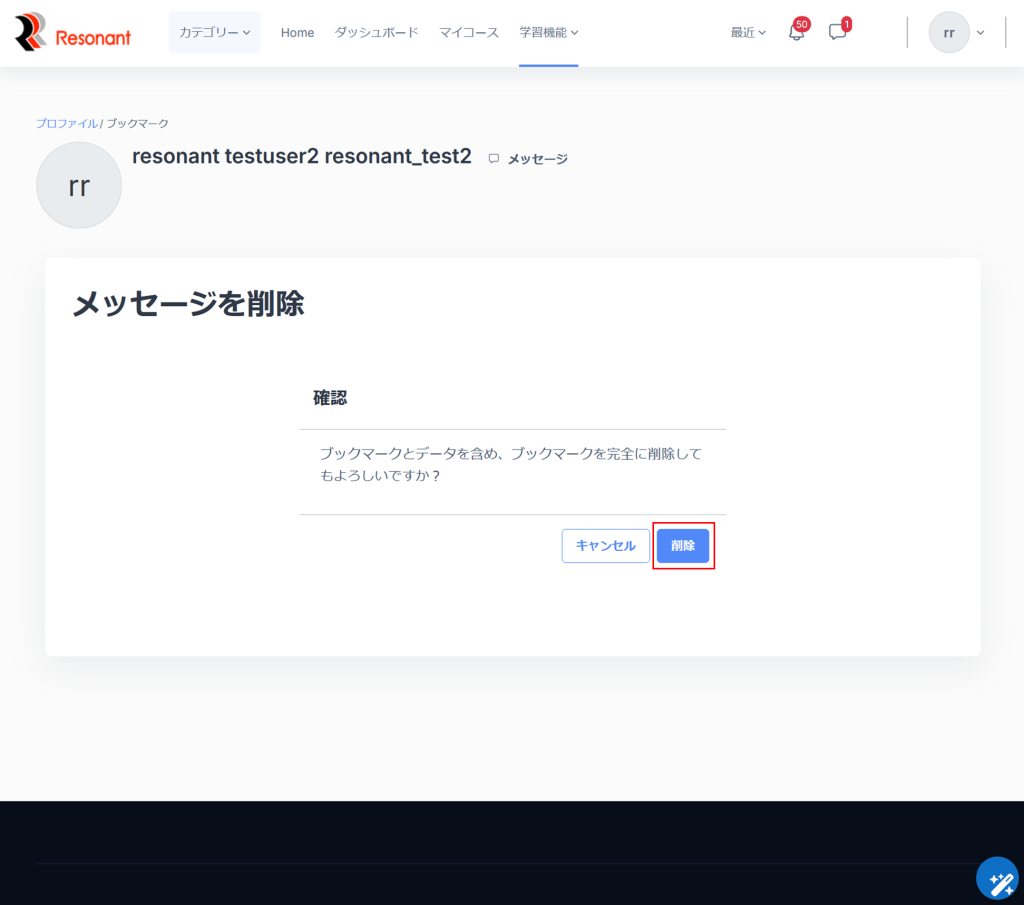Click the large rr profile avatar
The width and height of the screenshot is (1024, 905).
pos(79,185)
